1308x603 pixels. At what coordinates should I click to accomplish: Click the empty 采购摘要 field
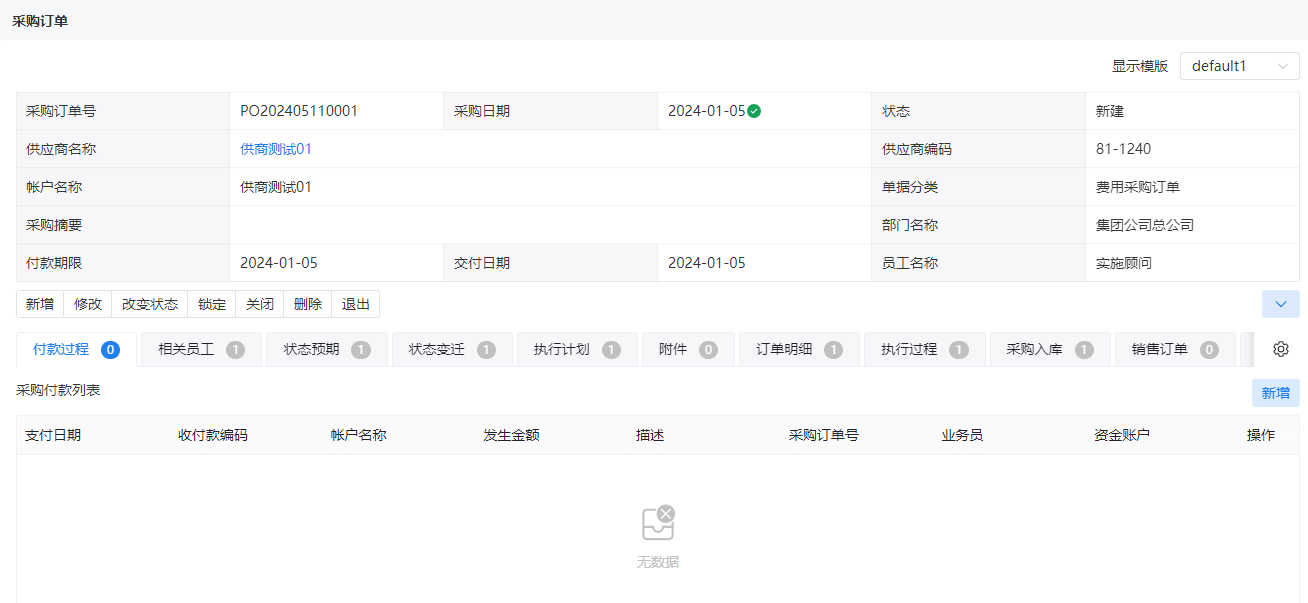pyautogui.click(x=550, y=225)
